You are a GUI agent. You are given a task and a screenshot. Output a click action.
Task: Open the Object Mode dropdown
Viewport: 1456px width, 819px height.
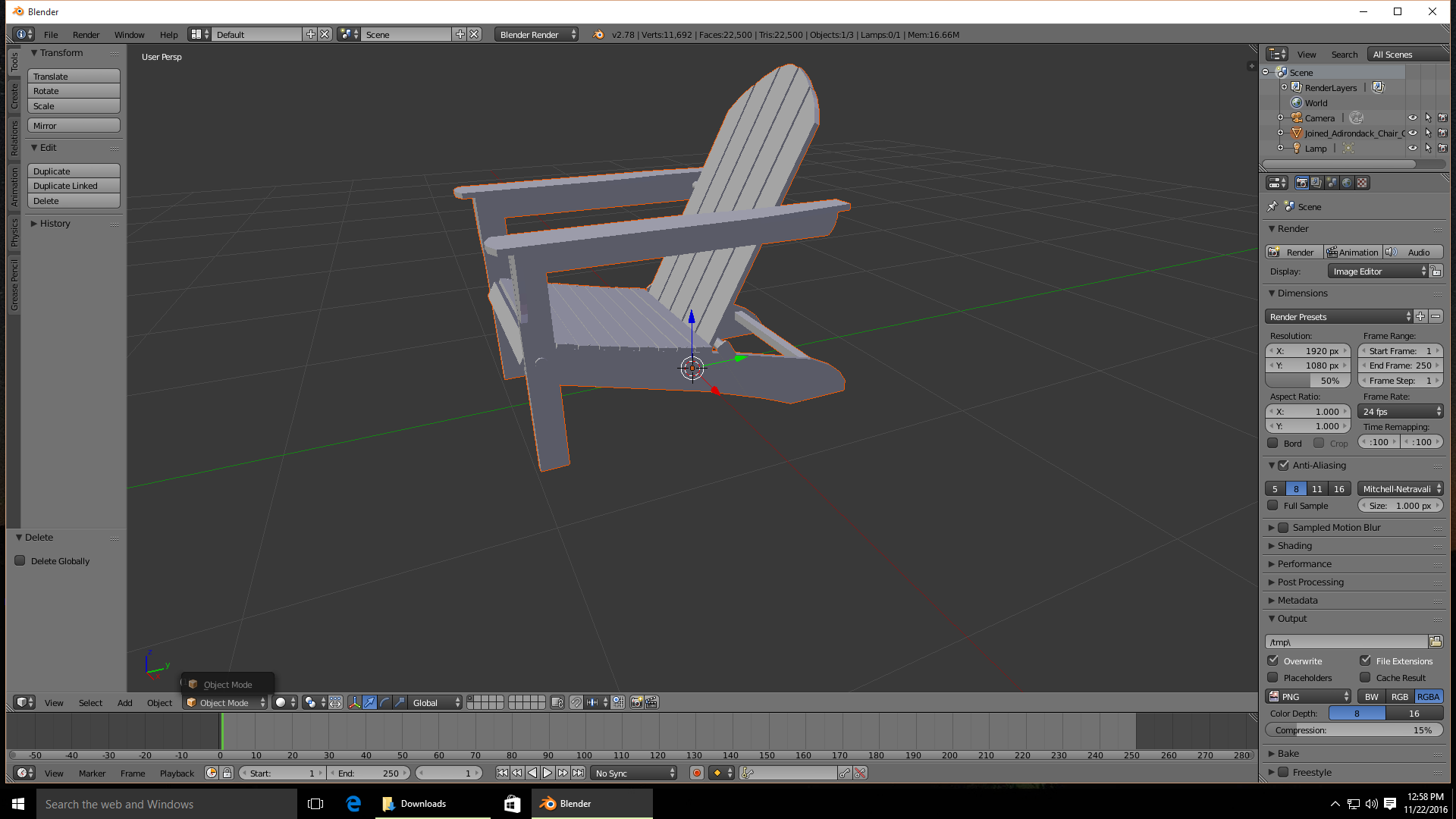click(x=225, y=702)
